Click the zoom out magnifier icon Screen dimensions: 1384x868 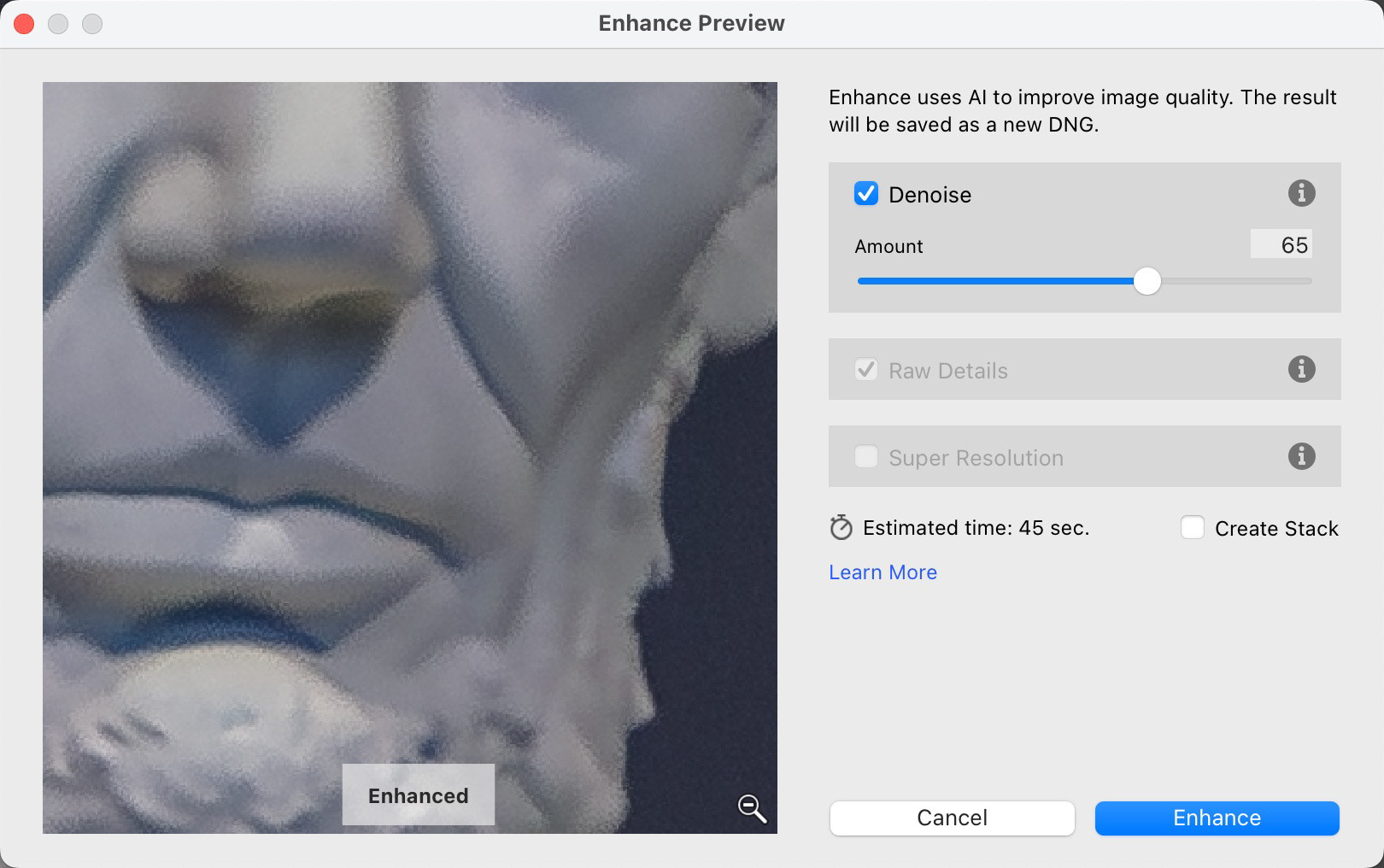752,808
